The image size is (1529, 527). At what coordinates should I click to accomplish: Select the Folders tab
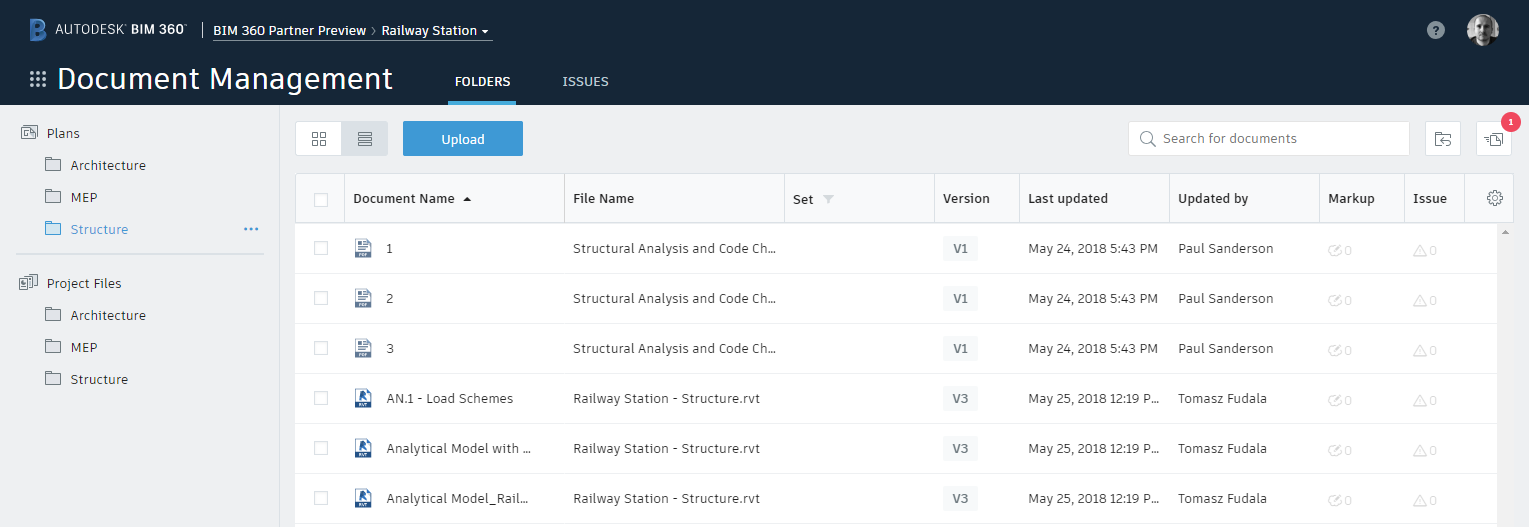482,82
